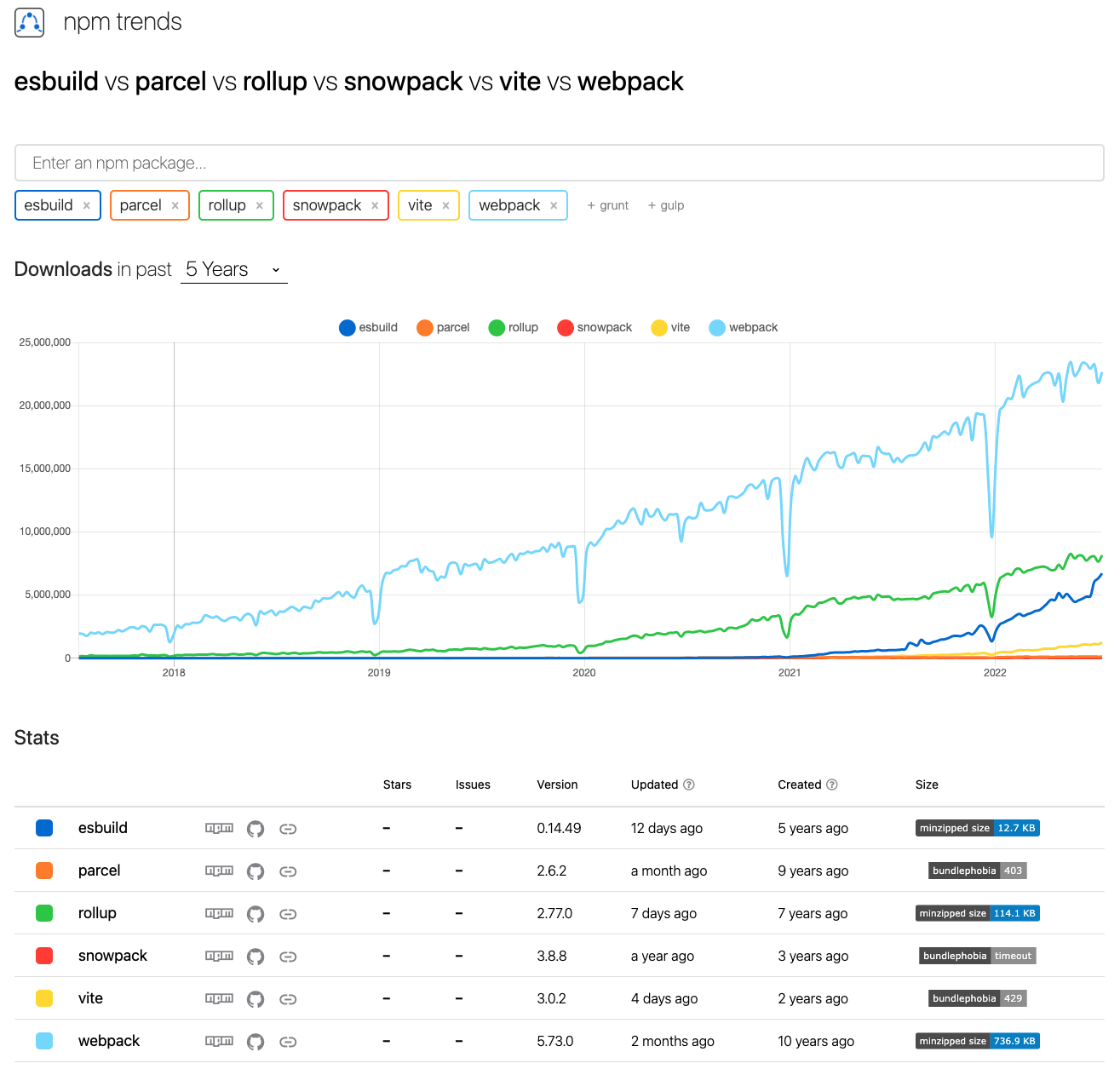The height and width of the screenshot is (1069, 1120).
Task: Click esbuild blue color swatch in Stats
Action: [44, 828]
